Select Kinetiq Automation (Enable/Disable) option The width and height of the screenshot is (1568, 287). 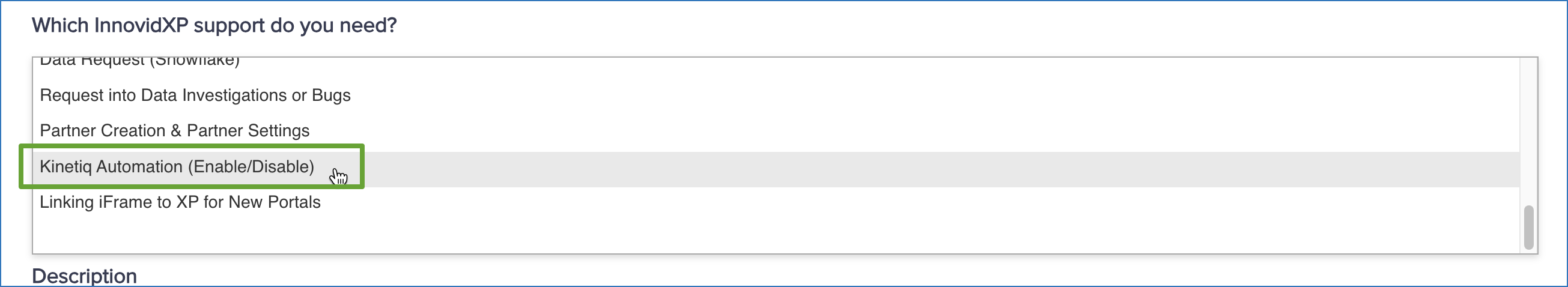coord(177,166)
